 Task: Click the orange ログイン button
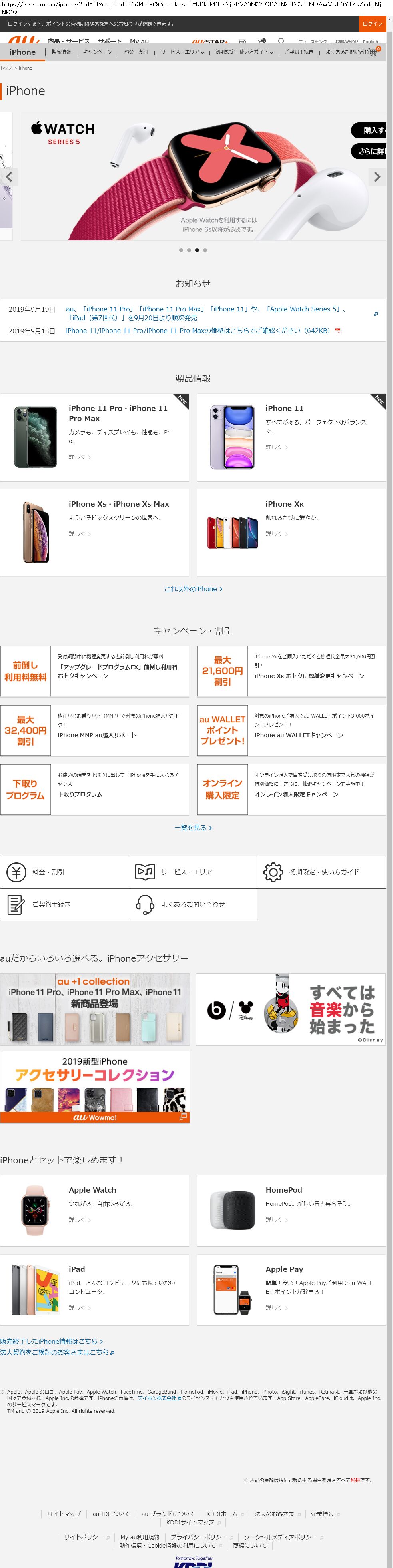click(372, 24)
